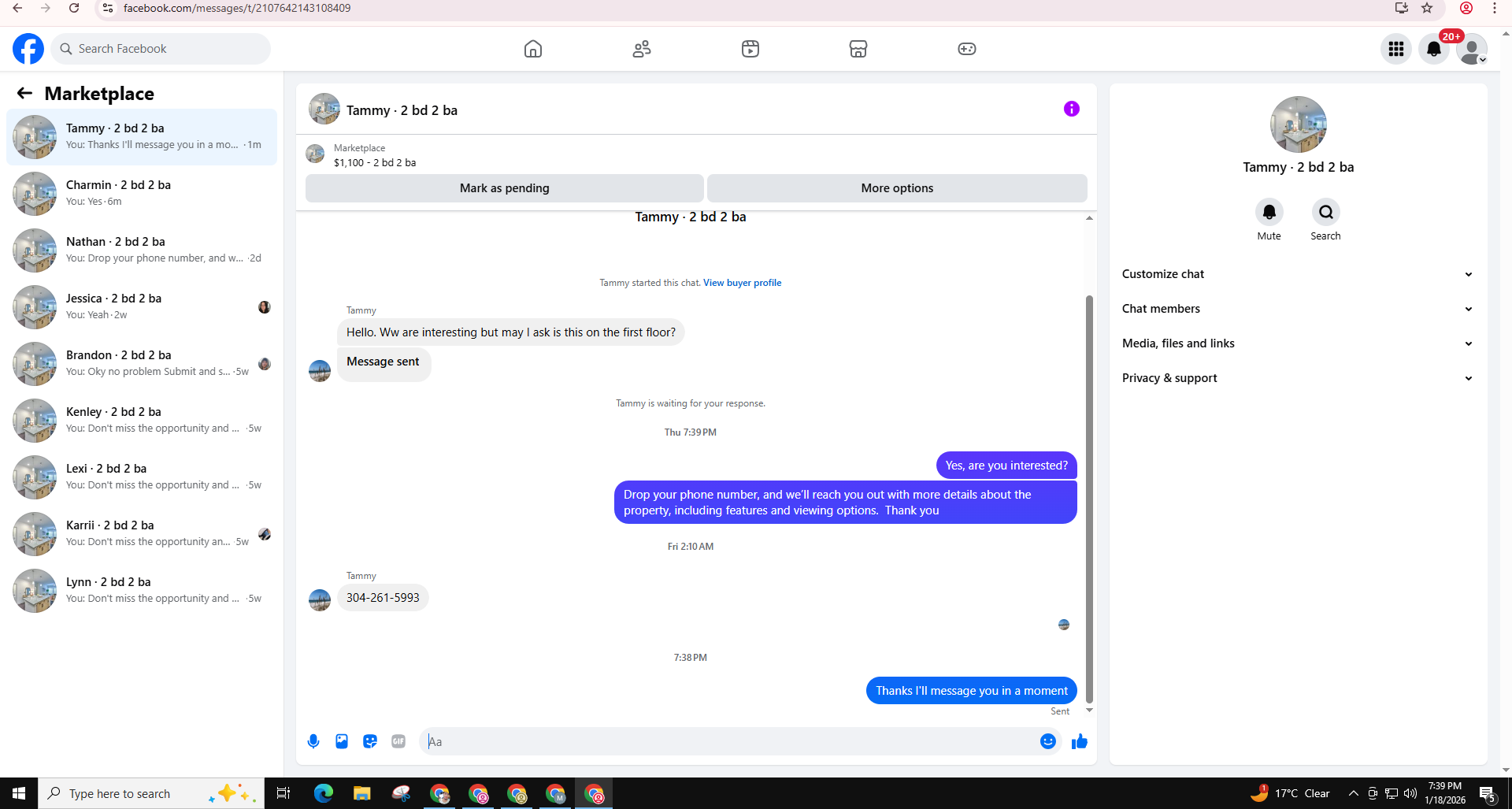1512x809 pixels.
Task: Open the account profile avatar menu
Action: 1472,49
